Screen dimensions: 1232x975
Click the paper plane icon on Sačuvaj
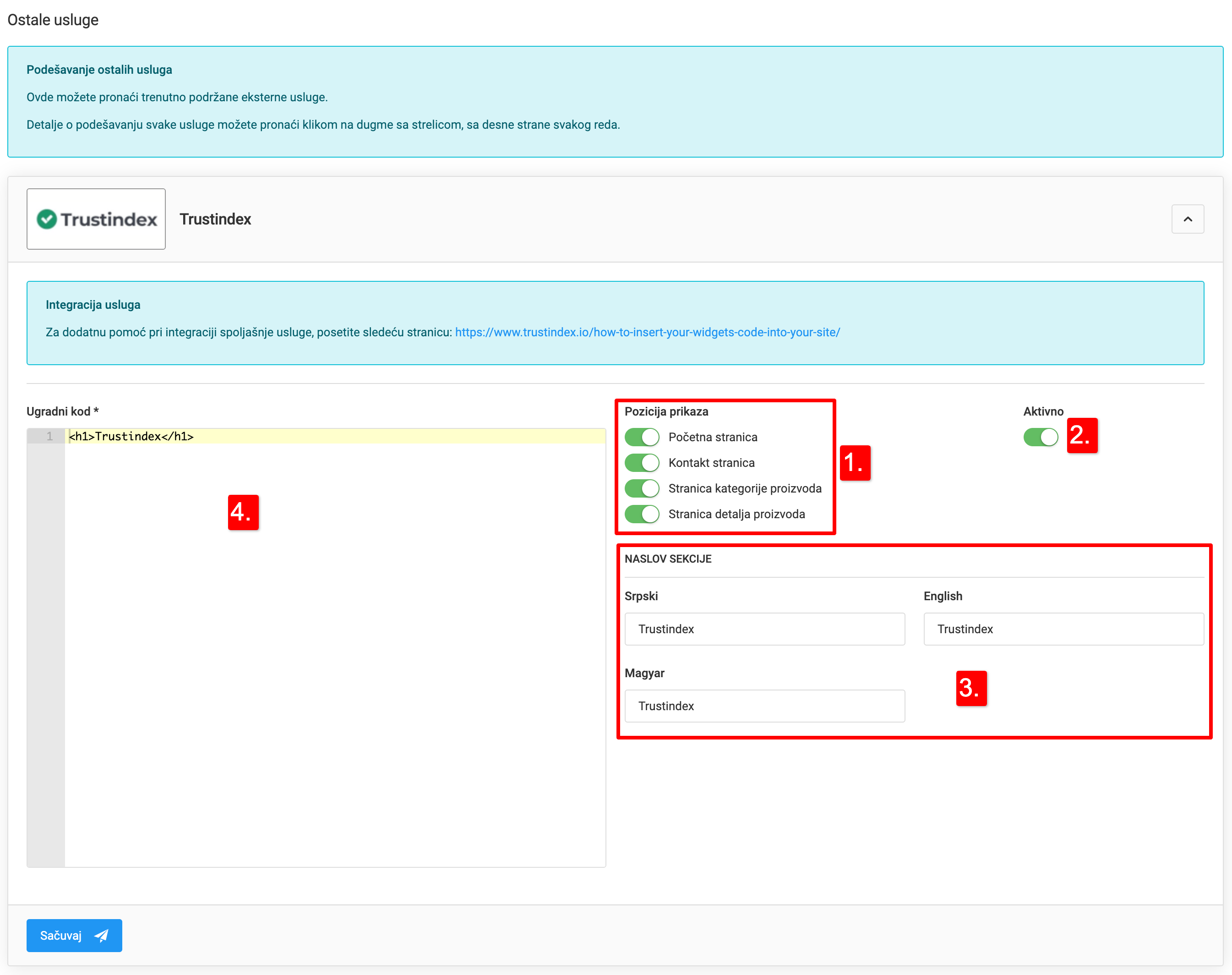click(x=102, y=936)
